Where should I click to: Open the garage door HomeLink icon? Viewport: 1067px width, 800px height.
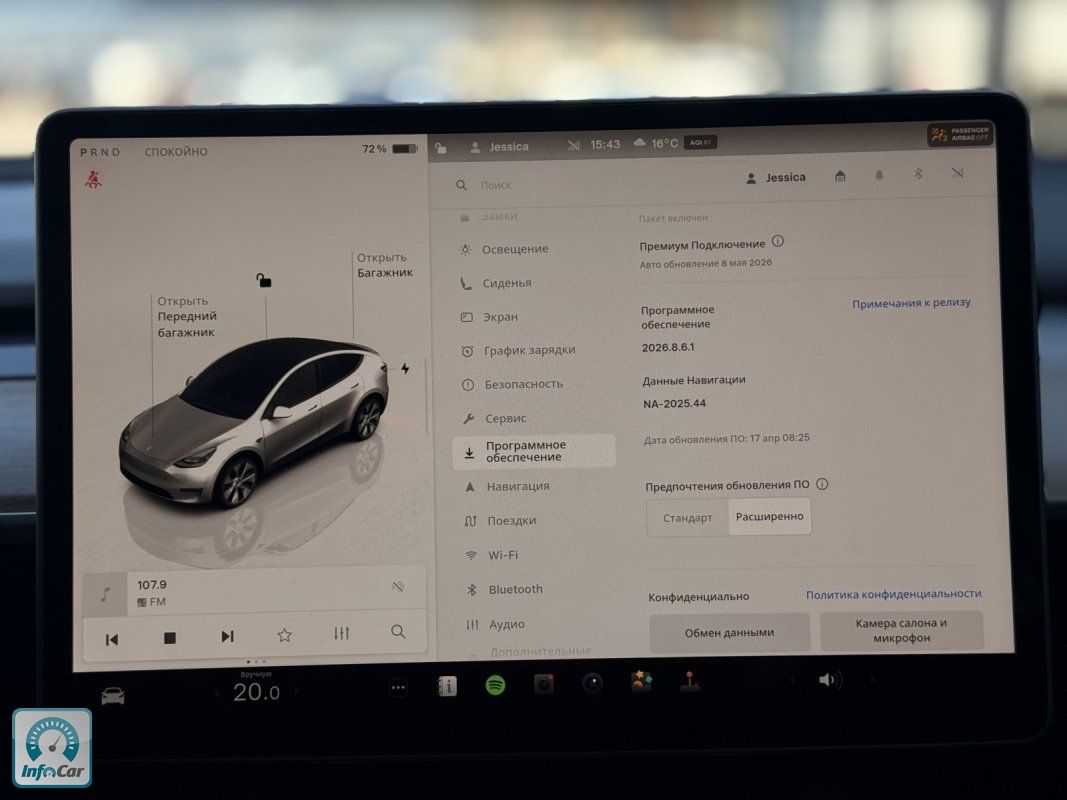[840, 177]
